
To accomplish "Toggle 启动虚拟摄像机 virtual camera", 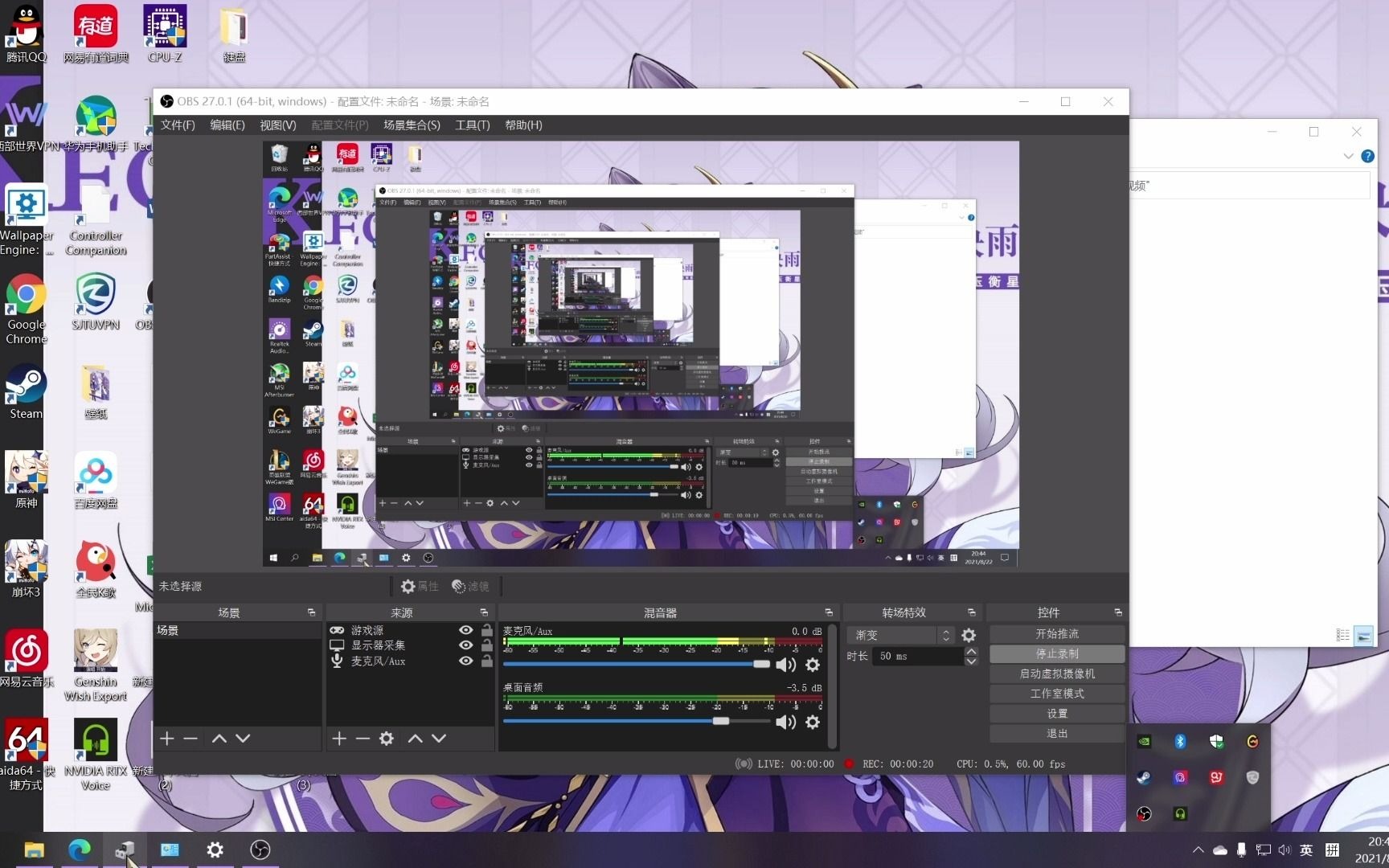I will pos(1057,674).
